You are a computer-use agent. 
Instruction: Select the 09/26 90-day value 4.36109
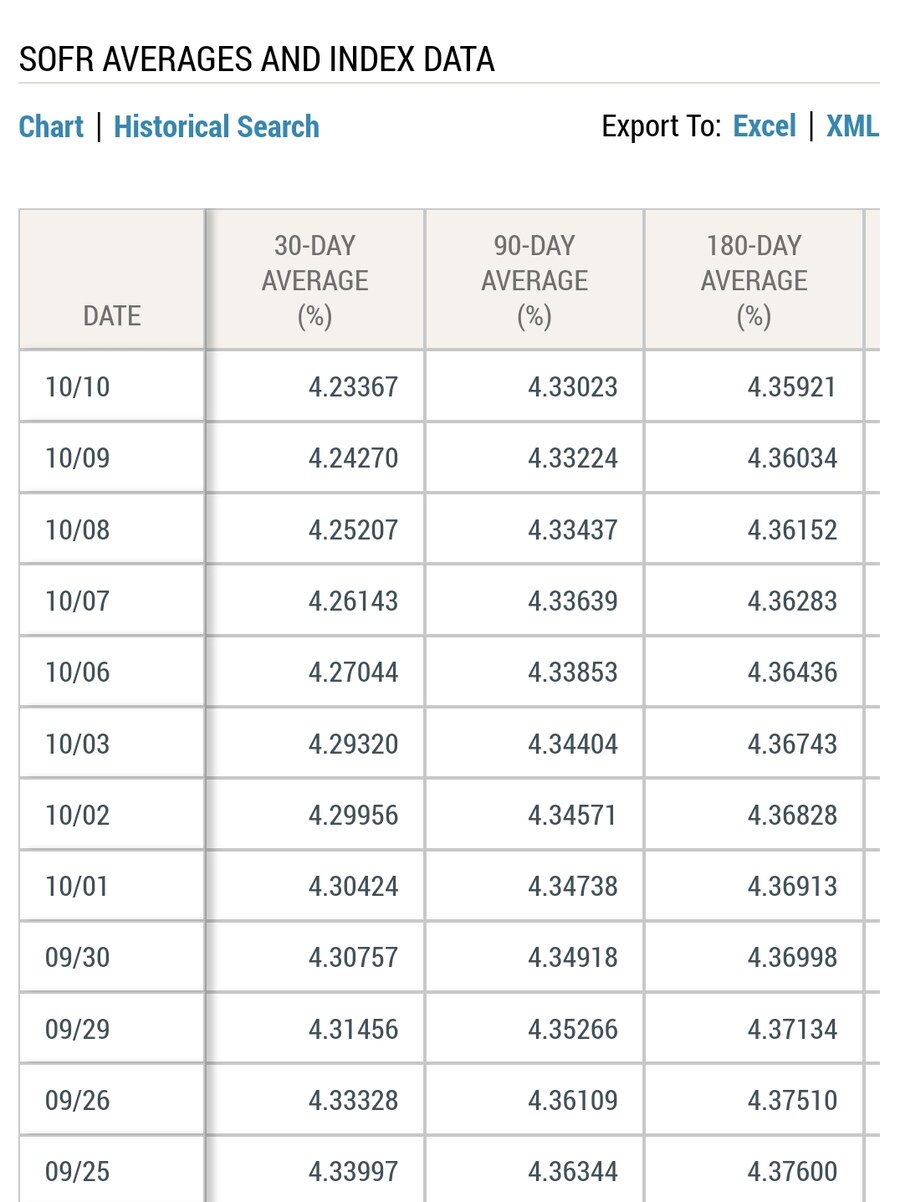[573, 1100]
